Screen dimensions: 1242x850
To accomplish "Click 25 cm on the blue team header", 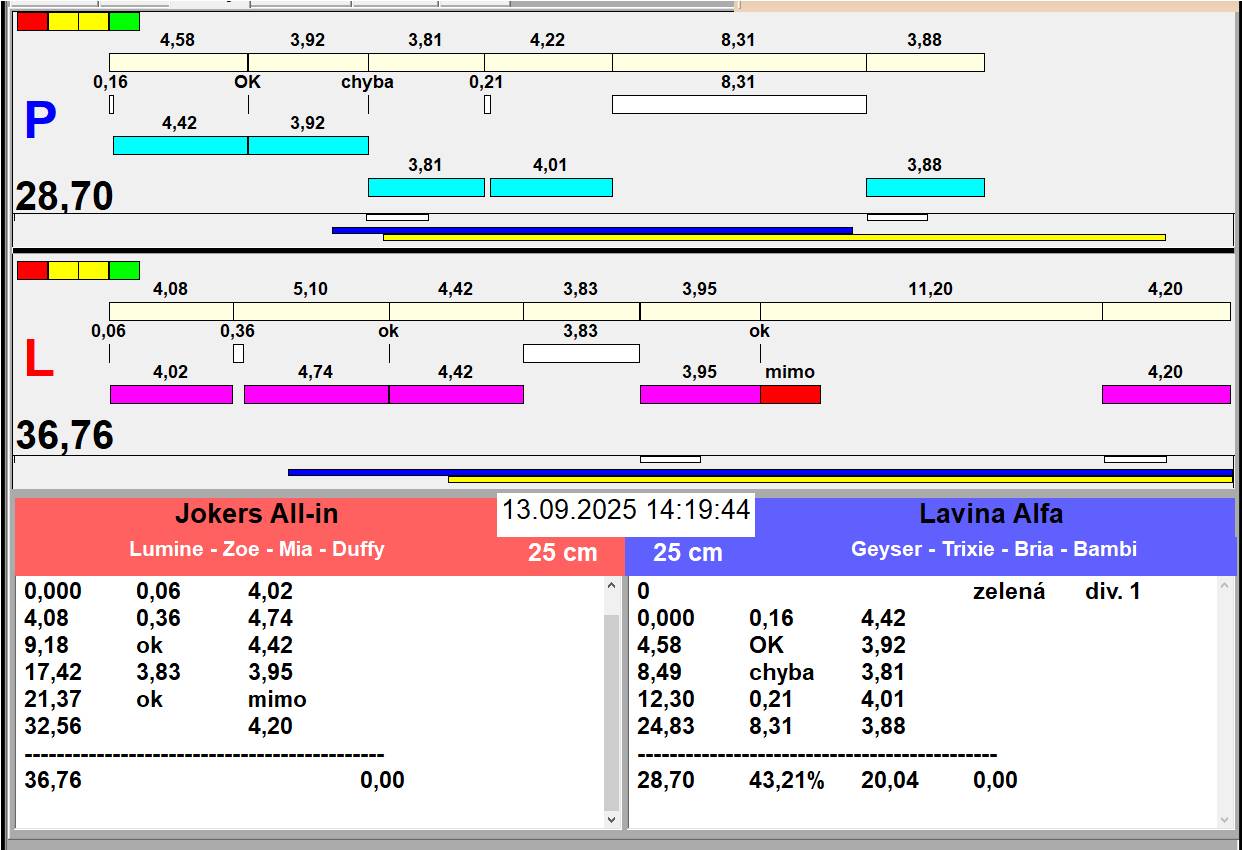I will (x=688, y=552).
